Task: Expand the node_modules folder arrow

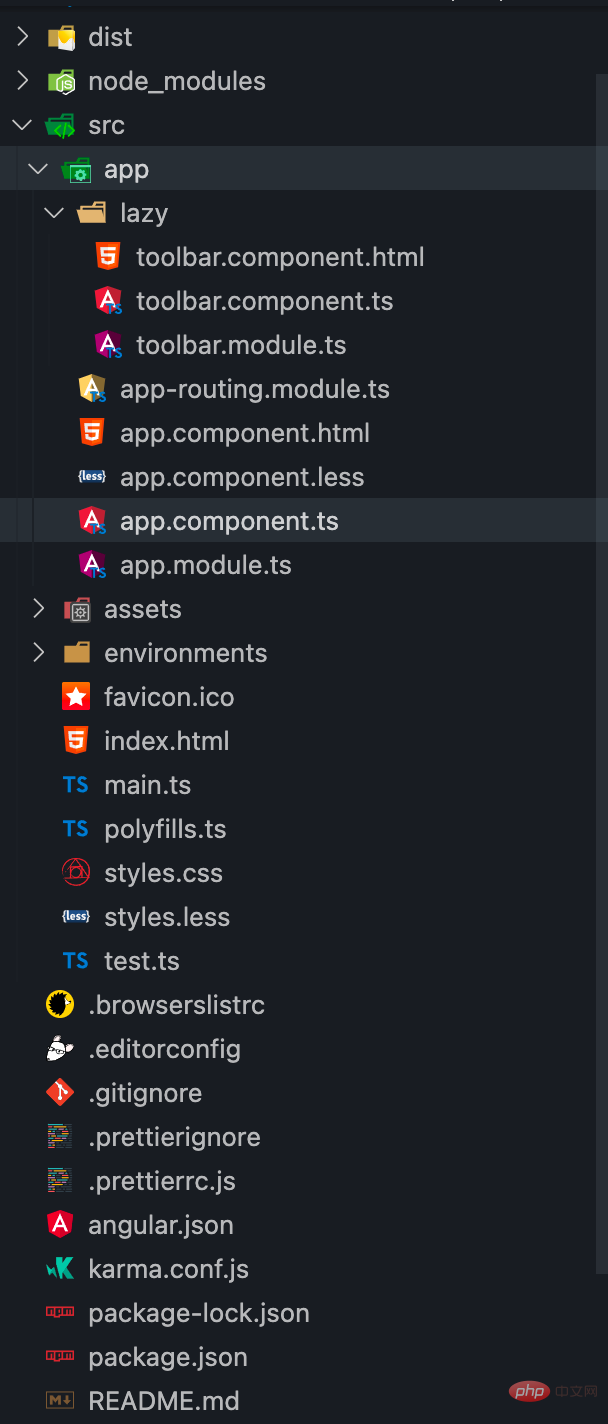Action: click(23, 81)
